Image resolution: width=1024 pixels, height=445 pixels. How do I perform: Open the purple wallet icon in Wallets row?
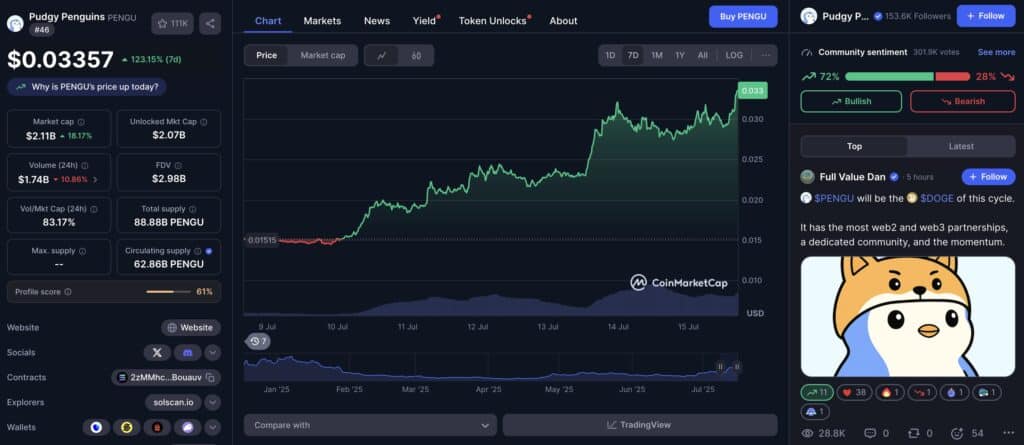[x=187, y=427]
